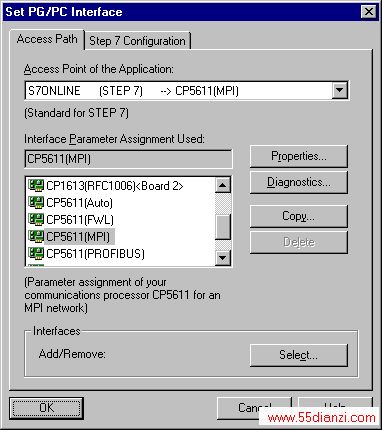Select the CP5611(Auto) list entry
This screenshot has height=430, width=382.
pos(79,203)
